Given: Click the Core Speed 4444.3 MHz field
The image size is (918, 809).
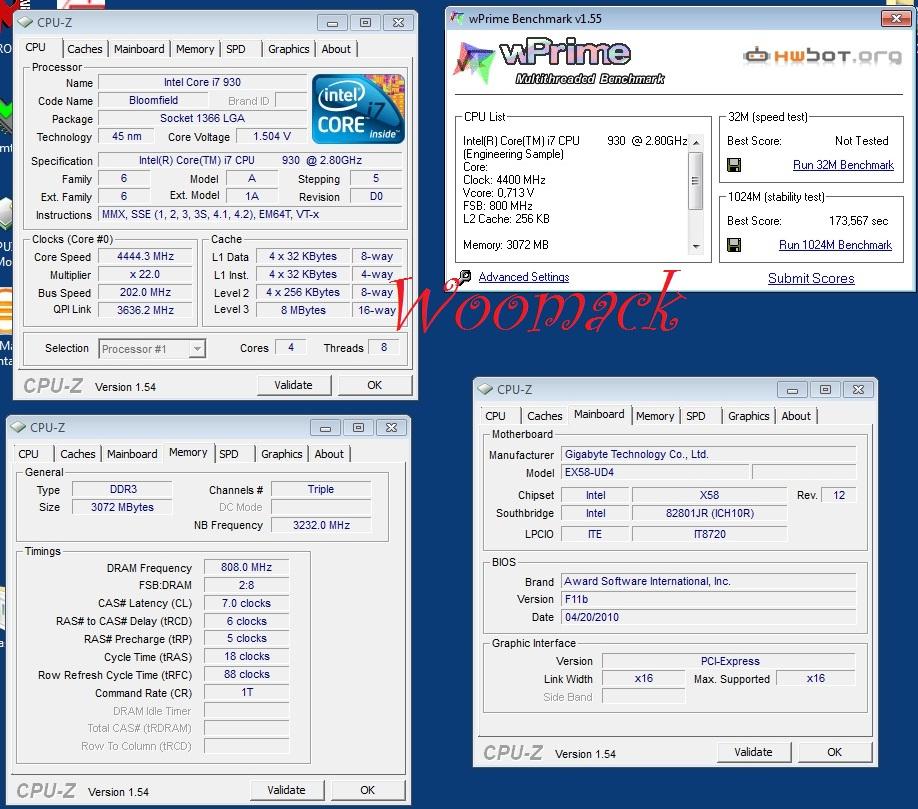Looking at the screenshot, I should (x=145, y=256).
